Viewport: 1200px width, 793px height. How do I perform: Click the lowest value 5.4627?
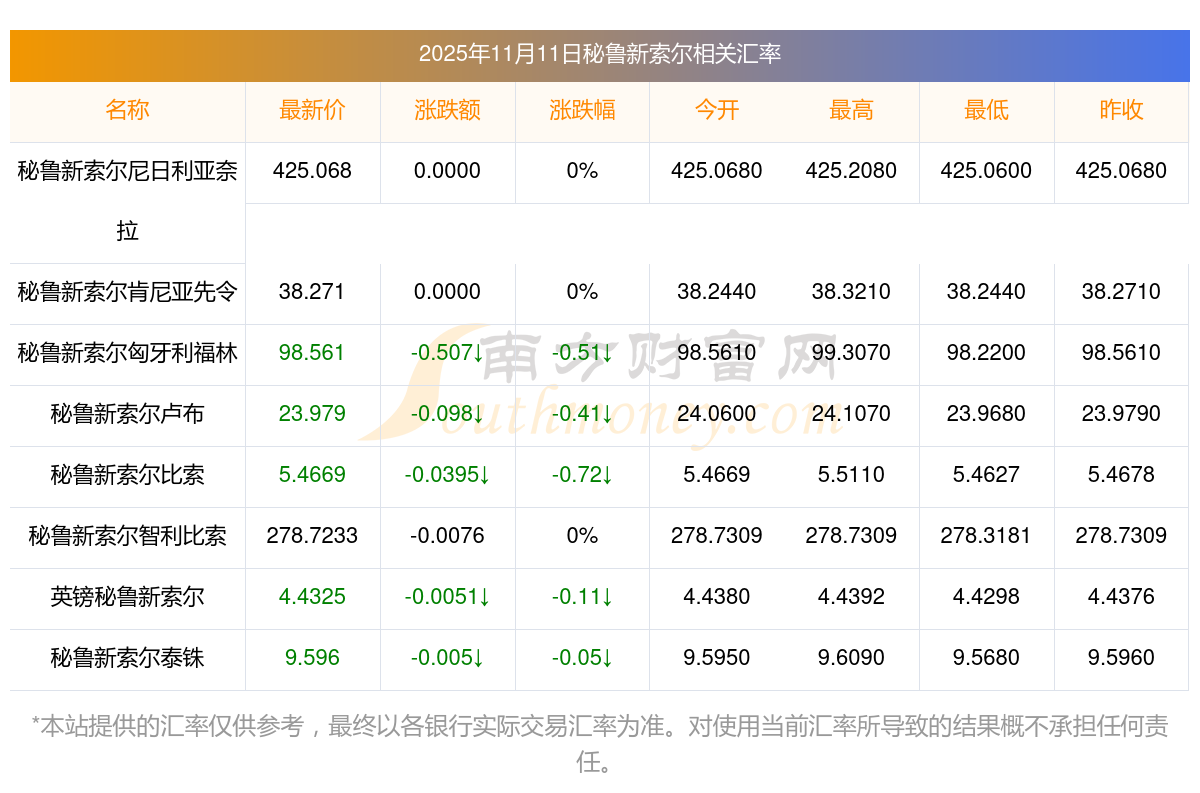(x=986, y=475)
